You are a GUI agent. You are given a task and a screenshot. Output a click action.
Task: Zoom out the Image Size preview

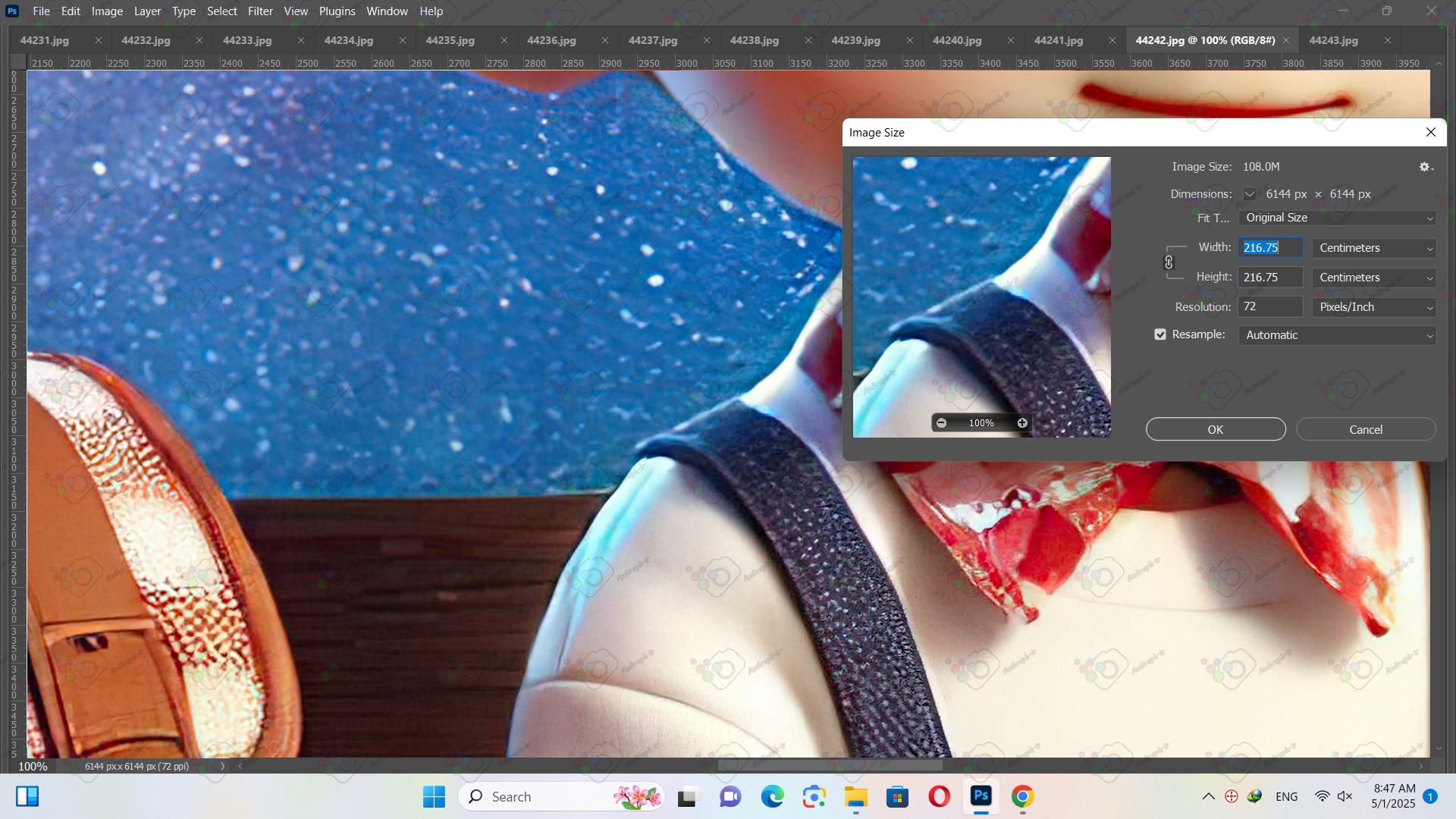tap(941, 423)
